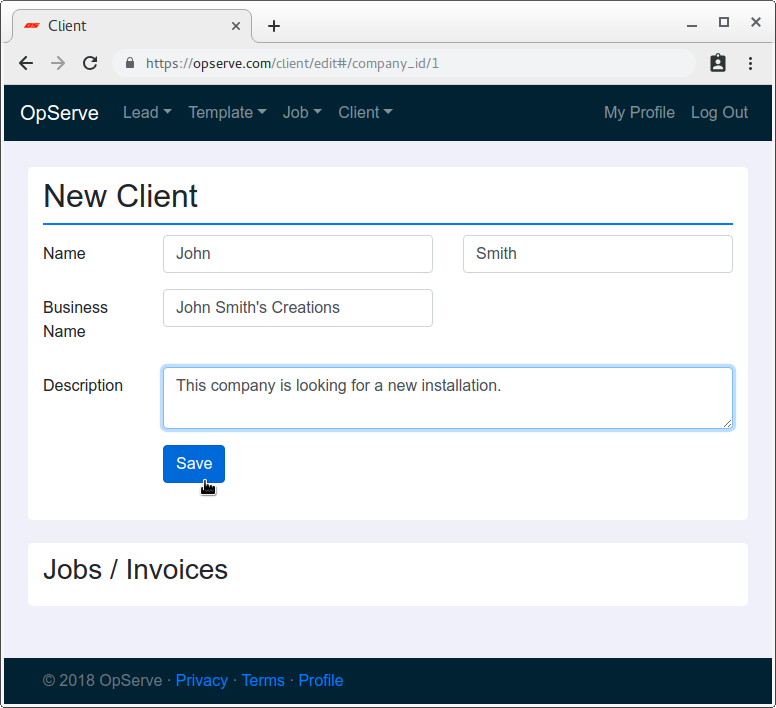Click the Description label
The image size is (776, 708).
point(83,385)
